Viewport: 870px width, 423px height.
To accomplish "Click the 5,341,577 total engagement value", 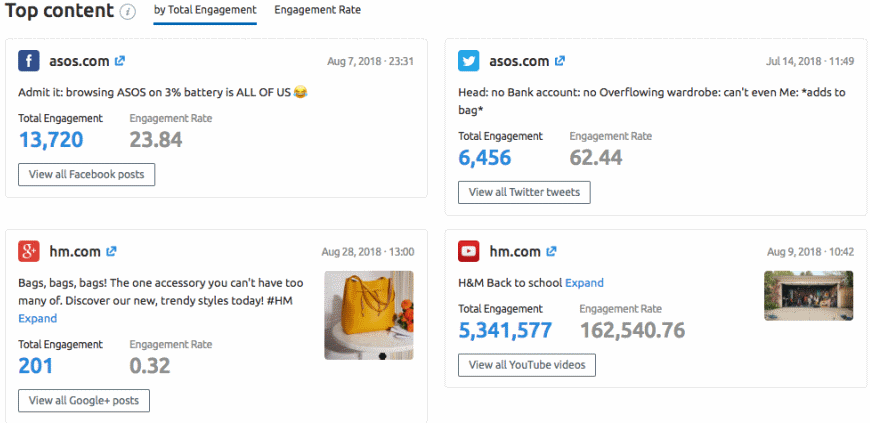I will coord(505,330).
